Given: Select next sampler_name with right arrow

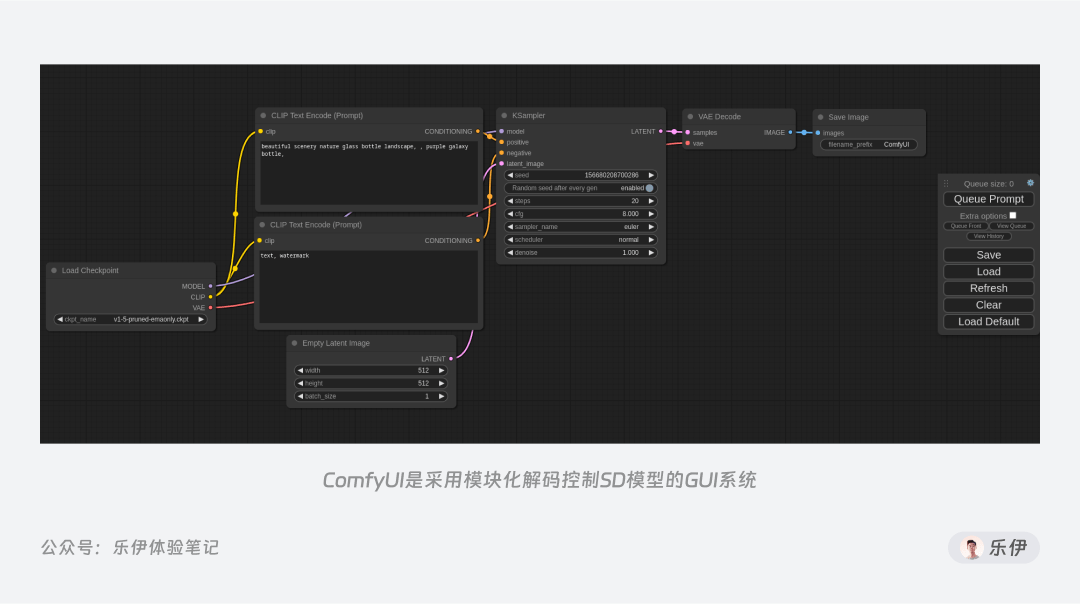Looking at the screenshot, I should coord(651,227).
